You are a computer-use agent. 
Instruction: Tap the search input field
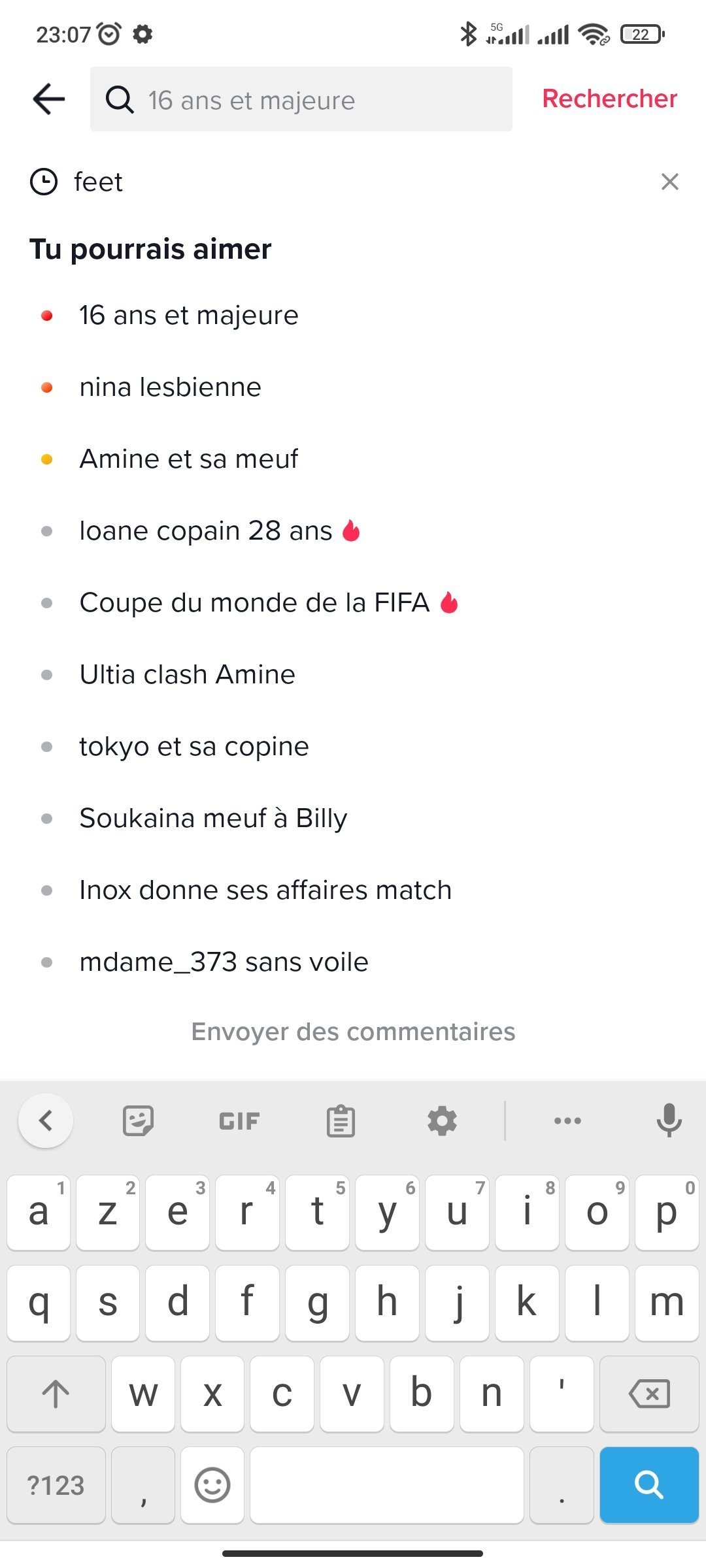point(301,99)
